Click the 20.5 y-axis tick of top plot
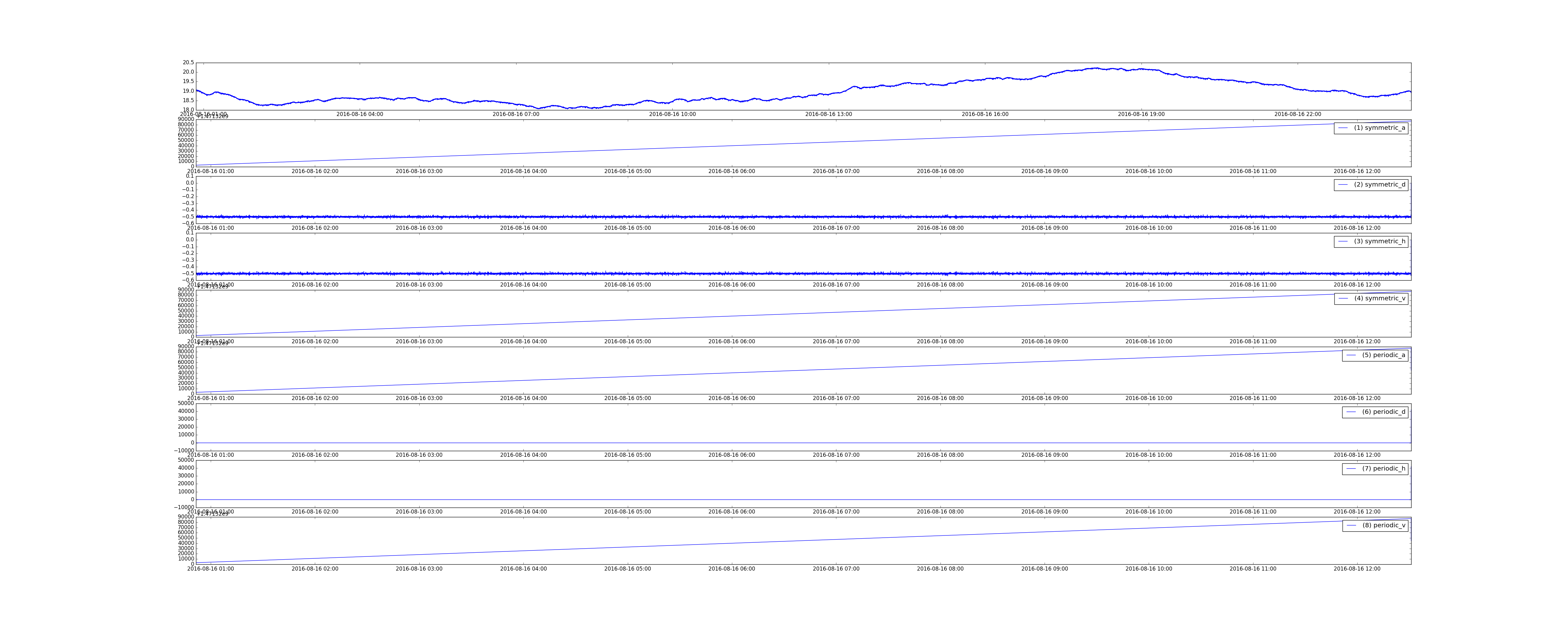This screenshot has width=1568, height=627. click(x=188, y=63)
